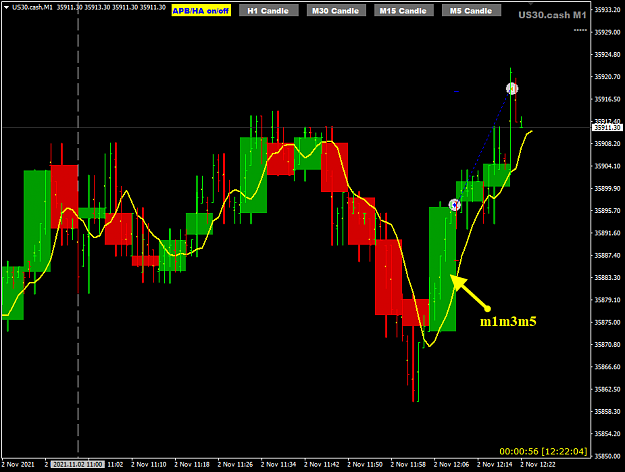Open the chart menu arrow beside US30.cash,M1
The image size is (625, 472).
click(6, 7)
